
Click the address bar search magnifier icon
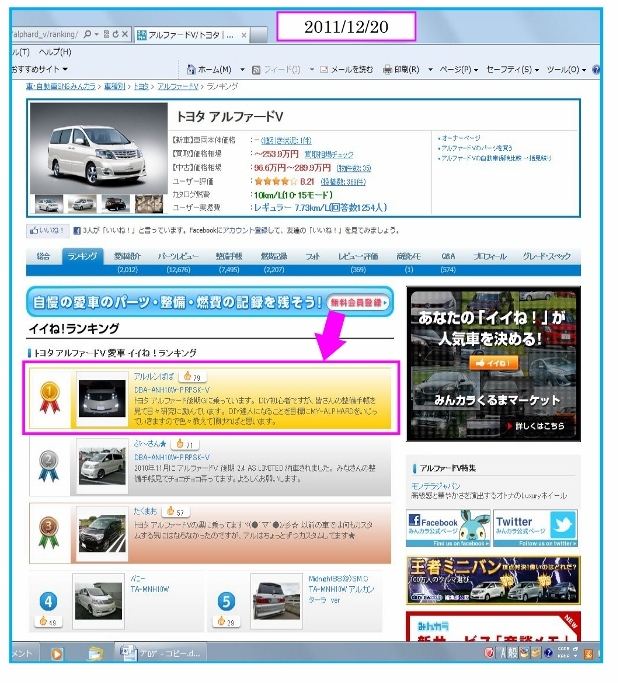(87, 34)
